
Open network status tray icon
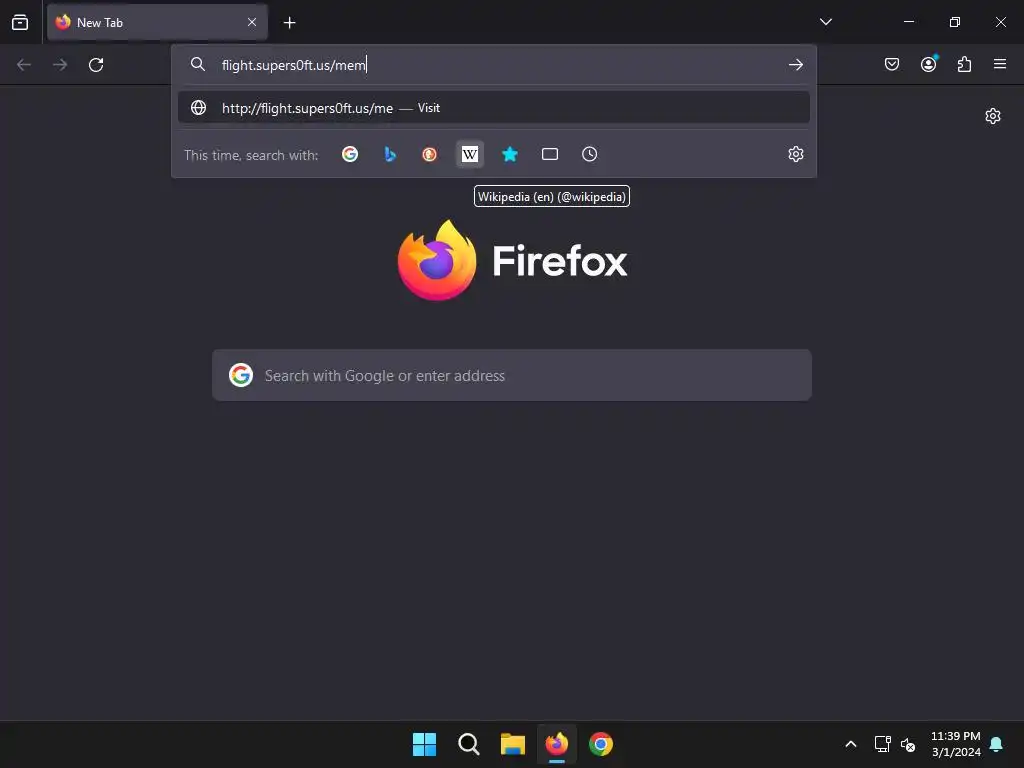(x=882, y=744)
